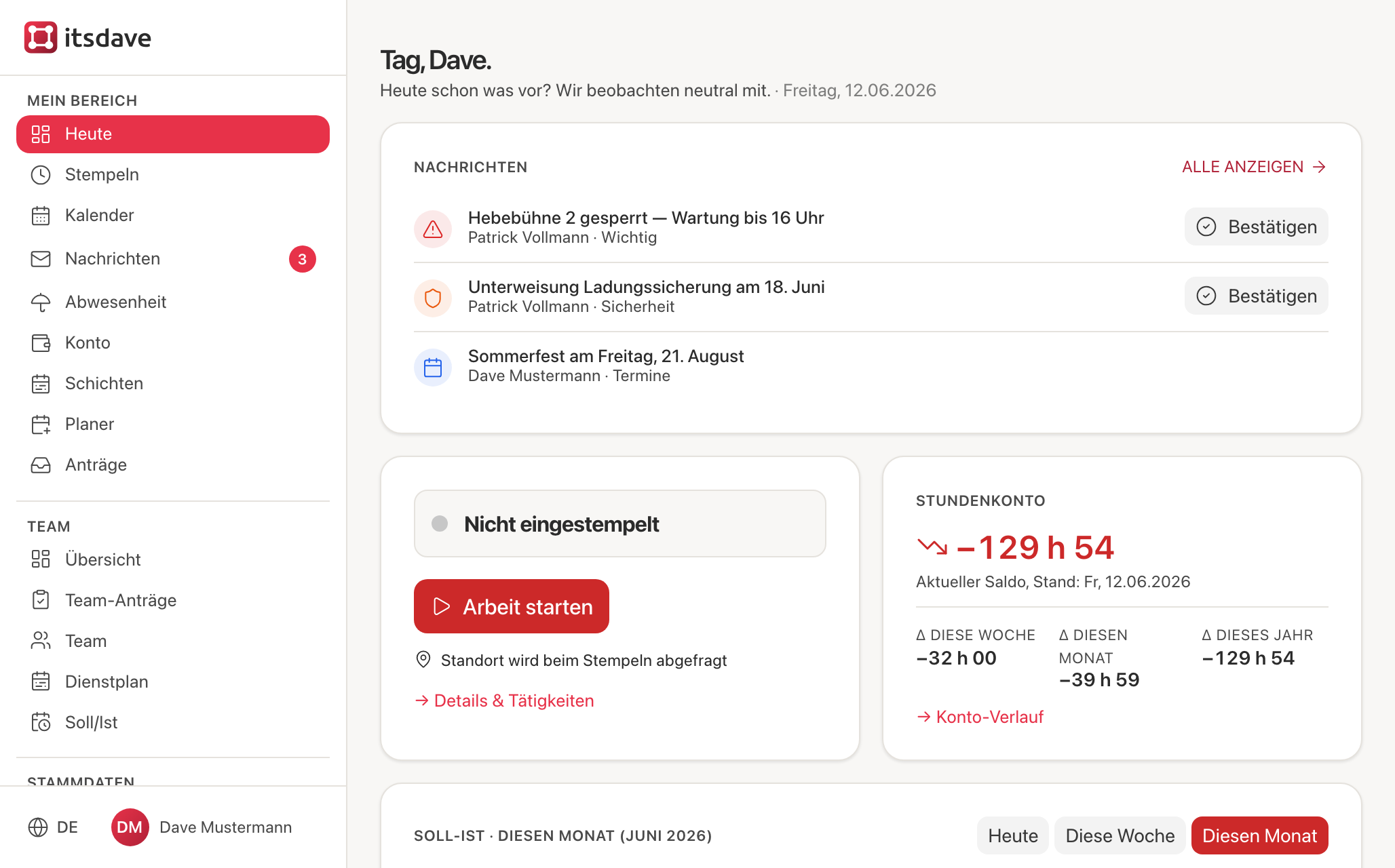The height and width of the screenshot is (868, 1395).
Task: Click the Team-Anträge clipboard icon
Action: [41, 600]
